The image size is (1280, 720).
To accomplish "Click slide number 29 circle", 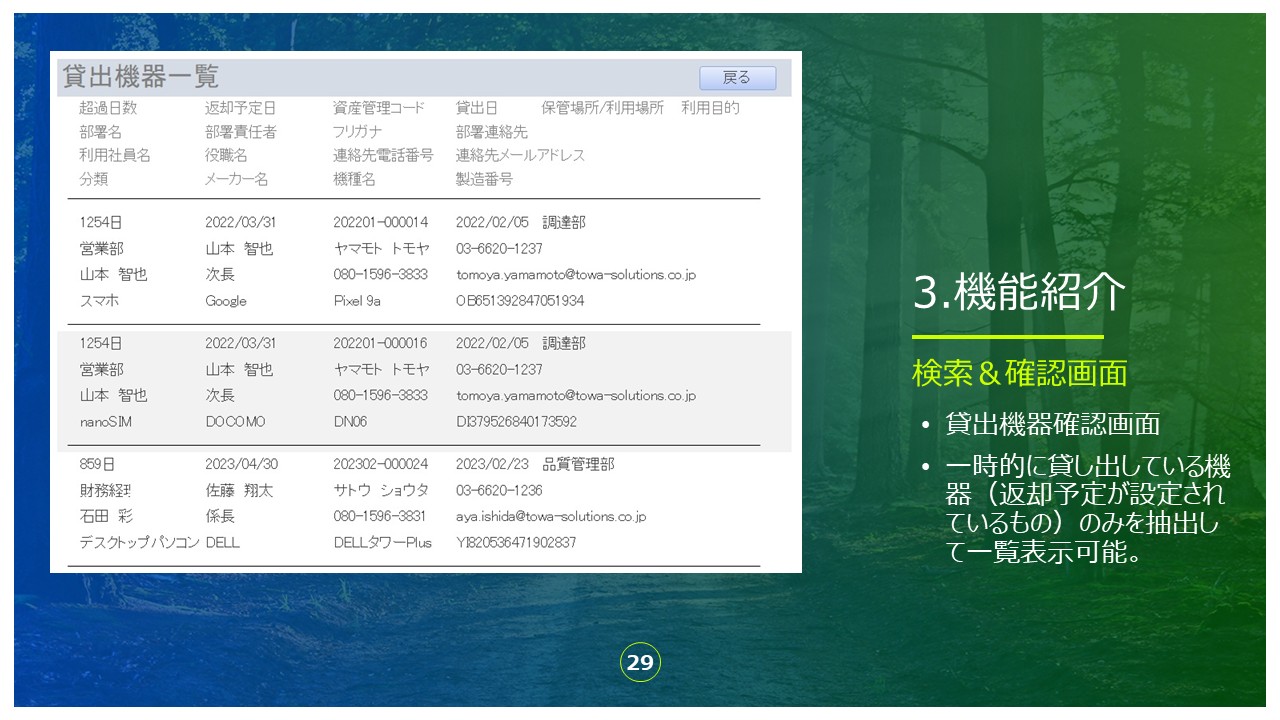I will click(640, 662).
